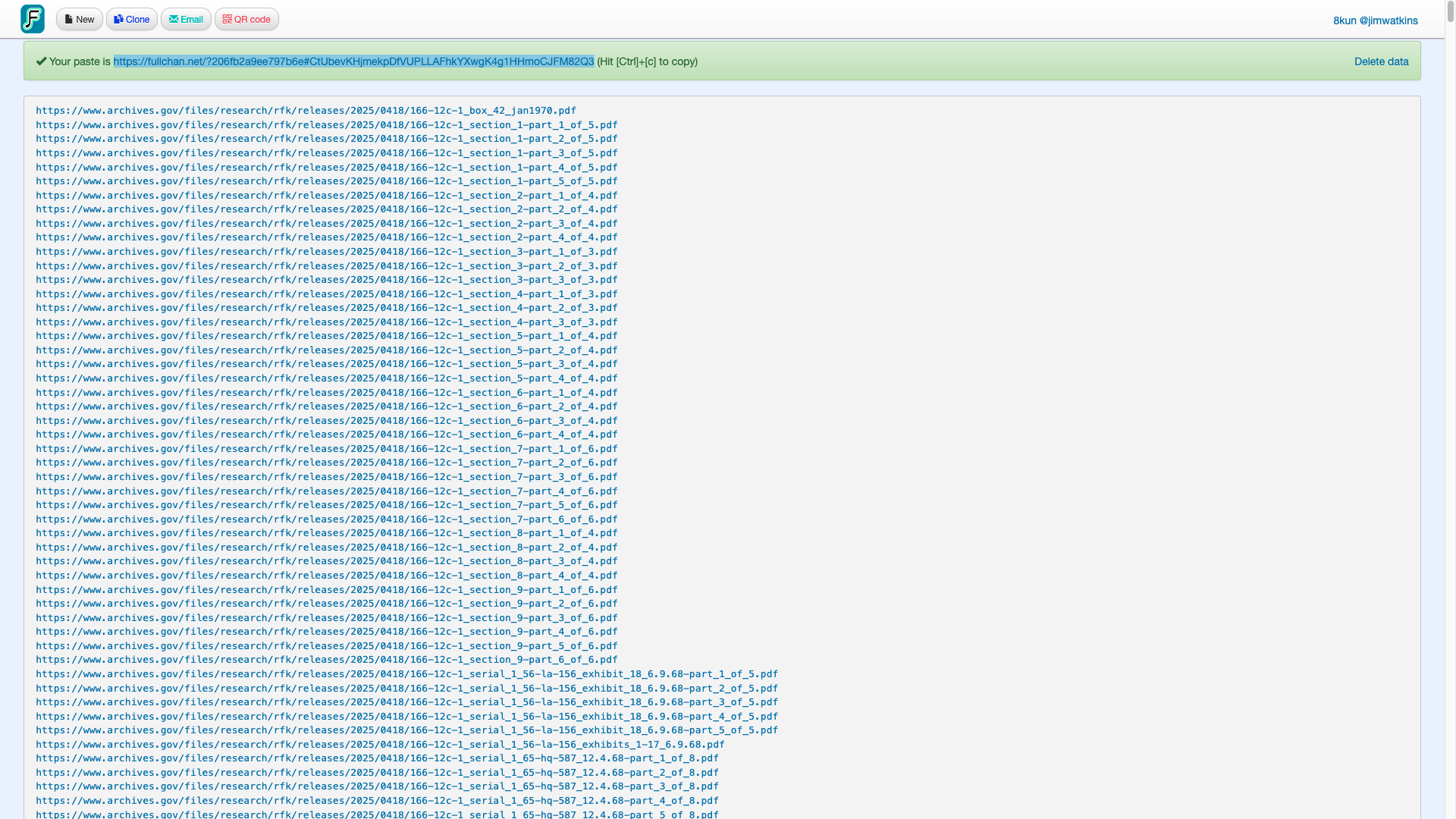The width and height of the screenshot is (1456, 819).
Task: Open section_1-part_3_of_5.pdf link
Action: click(327, 153)
